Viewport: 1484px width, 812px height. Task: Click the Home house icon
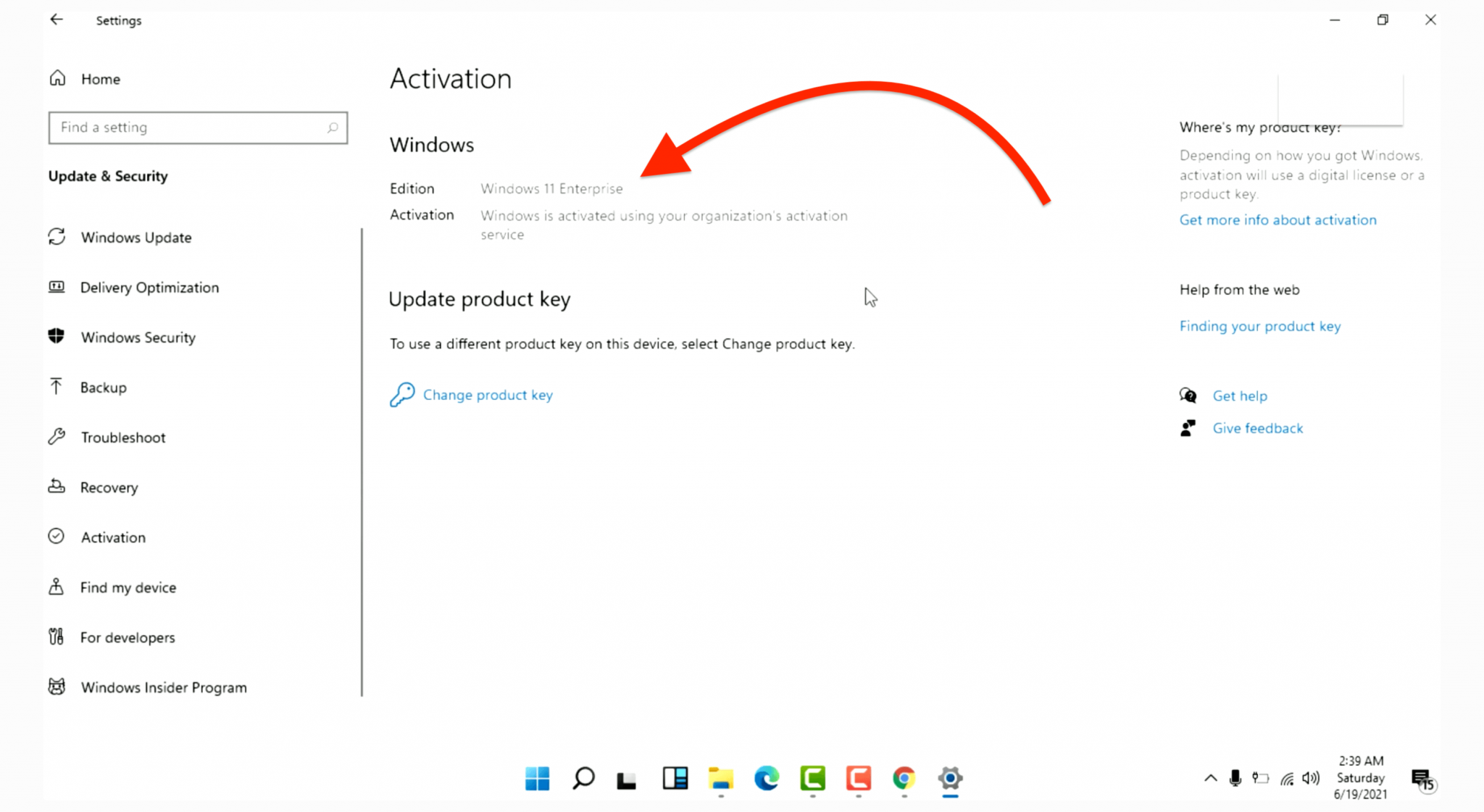click(58, 78)
